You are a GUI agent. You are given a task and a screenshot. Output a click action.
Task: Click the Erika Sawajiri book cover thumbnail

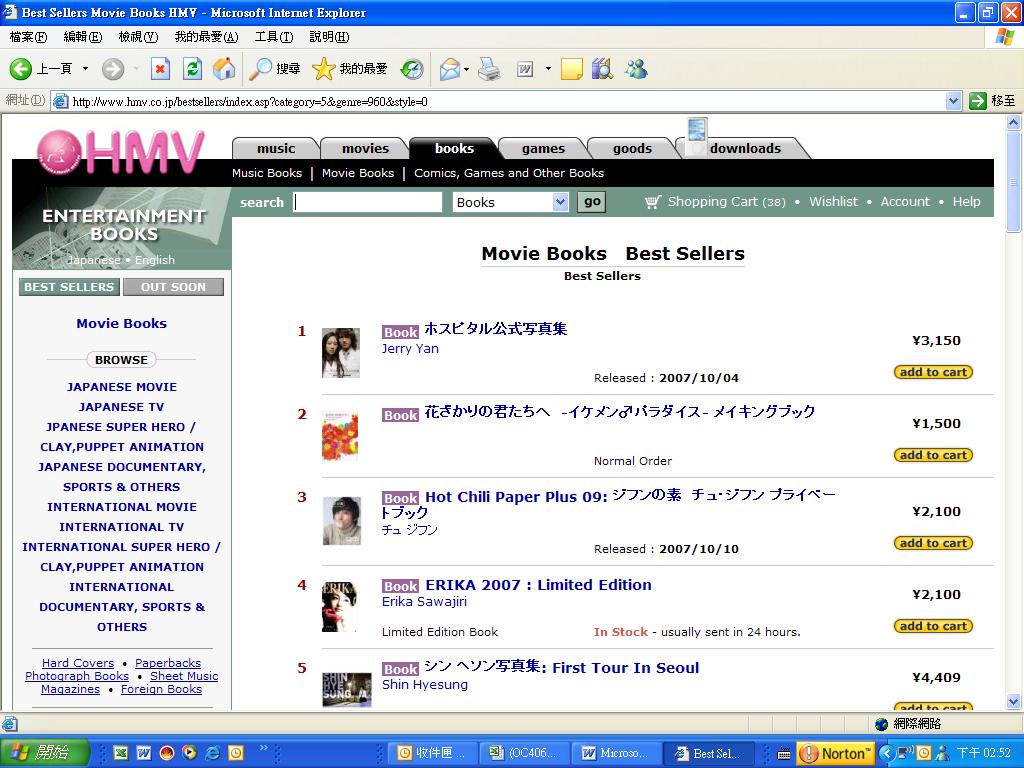[340, 607]
